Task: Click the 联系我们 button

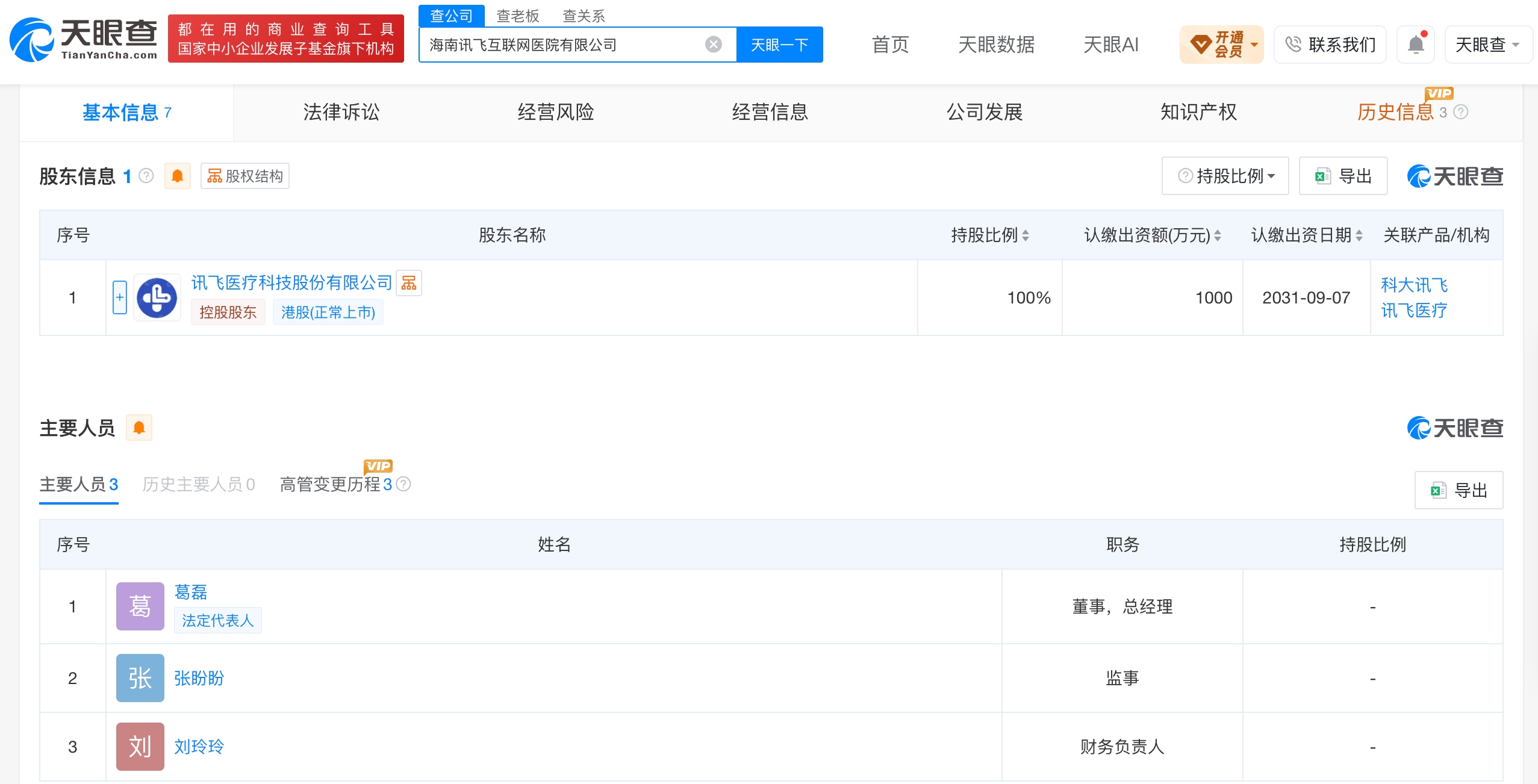Action: pos(1330,45)
